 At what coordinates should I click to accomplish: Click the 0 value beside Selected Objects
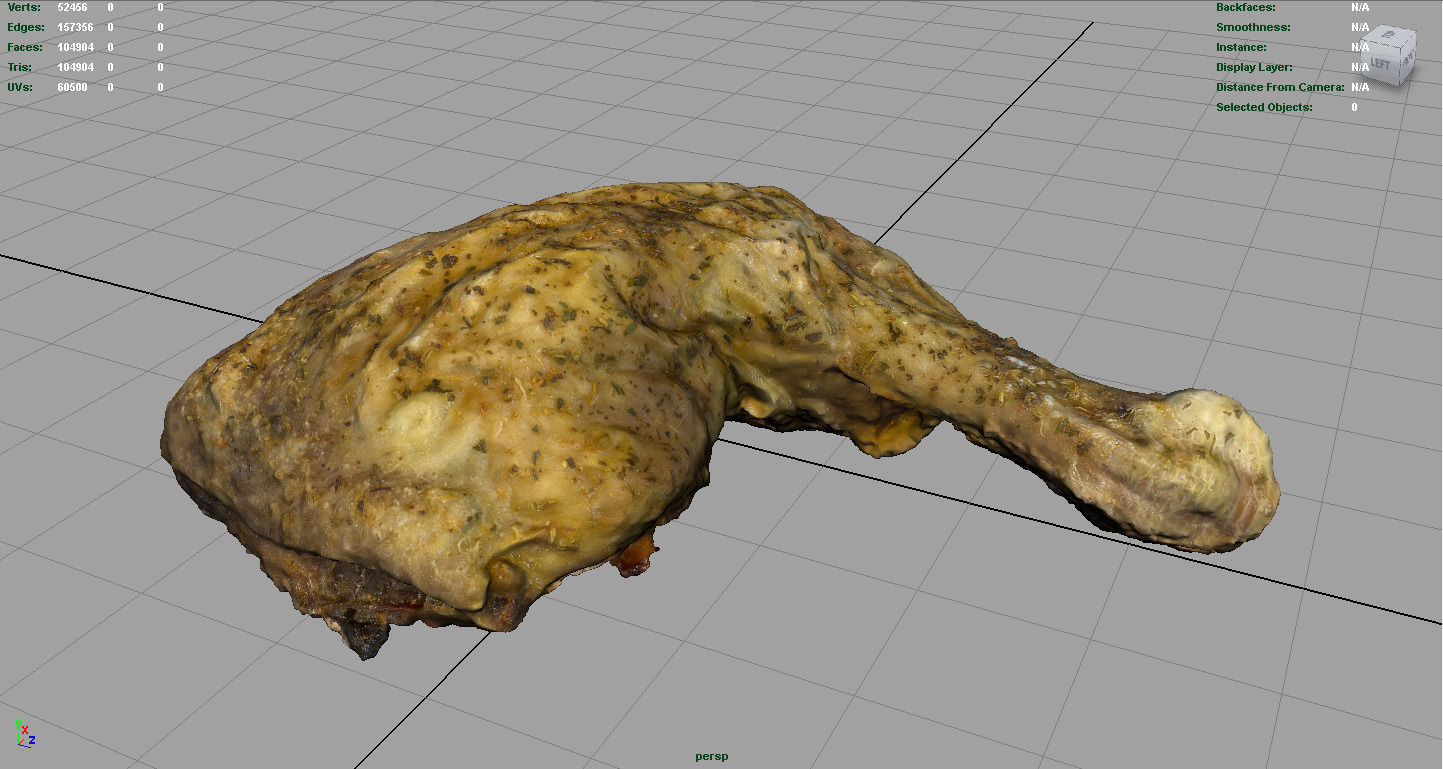coord(1355,107)
